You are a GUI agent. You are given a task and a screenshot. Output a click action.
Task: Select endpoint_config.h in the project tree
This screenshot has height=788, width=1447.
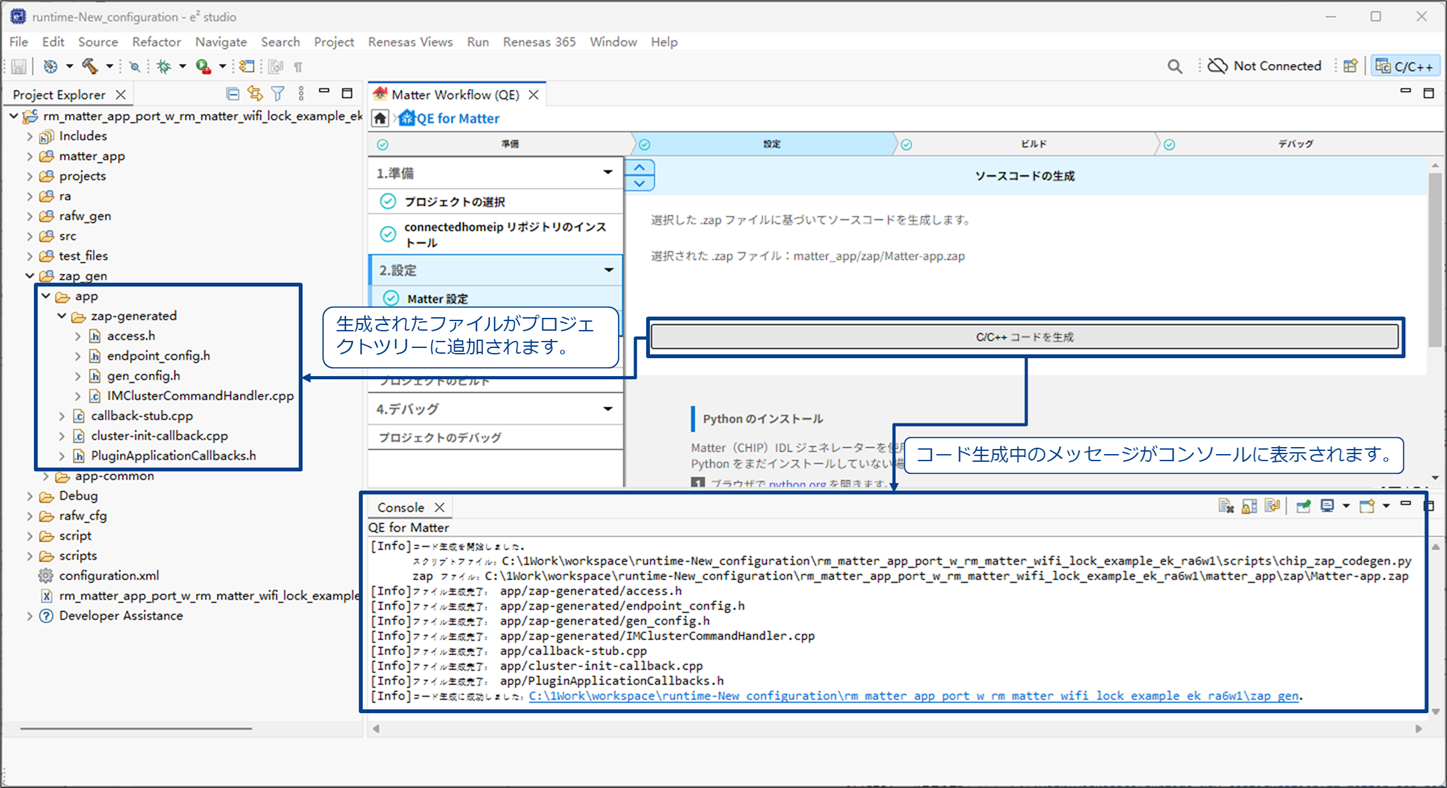click(158, 356)
